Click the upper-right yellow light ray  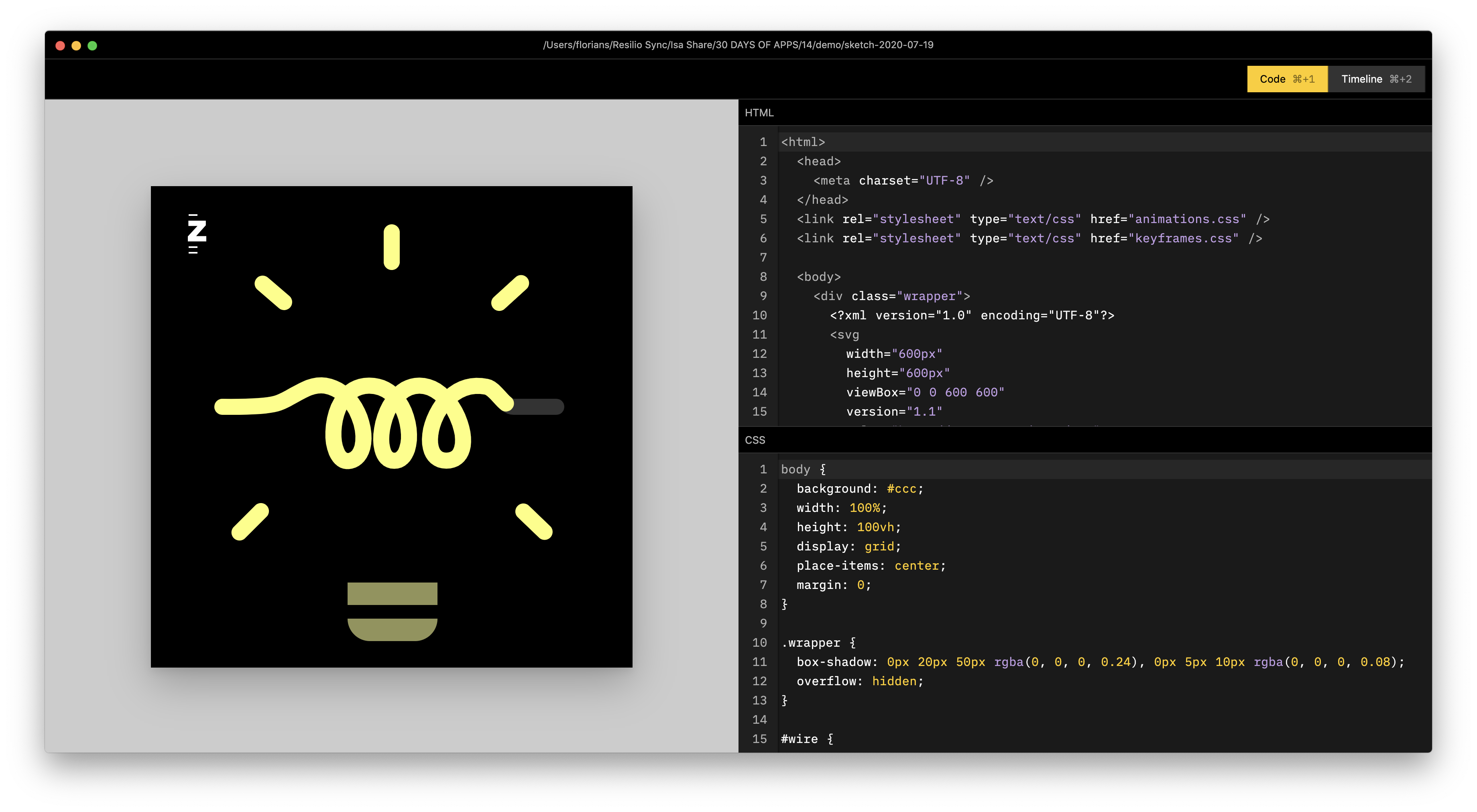510,293
